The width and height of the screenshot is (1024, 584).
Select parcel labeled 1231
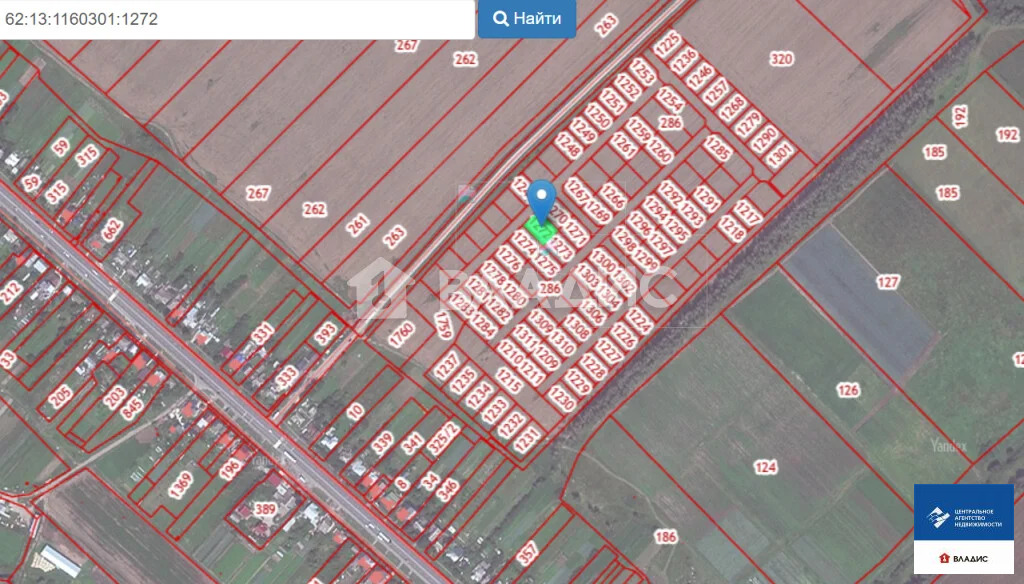click(526, 440)
